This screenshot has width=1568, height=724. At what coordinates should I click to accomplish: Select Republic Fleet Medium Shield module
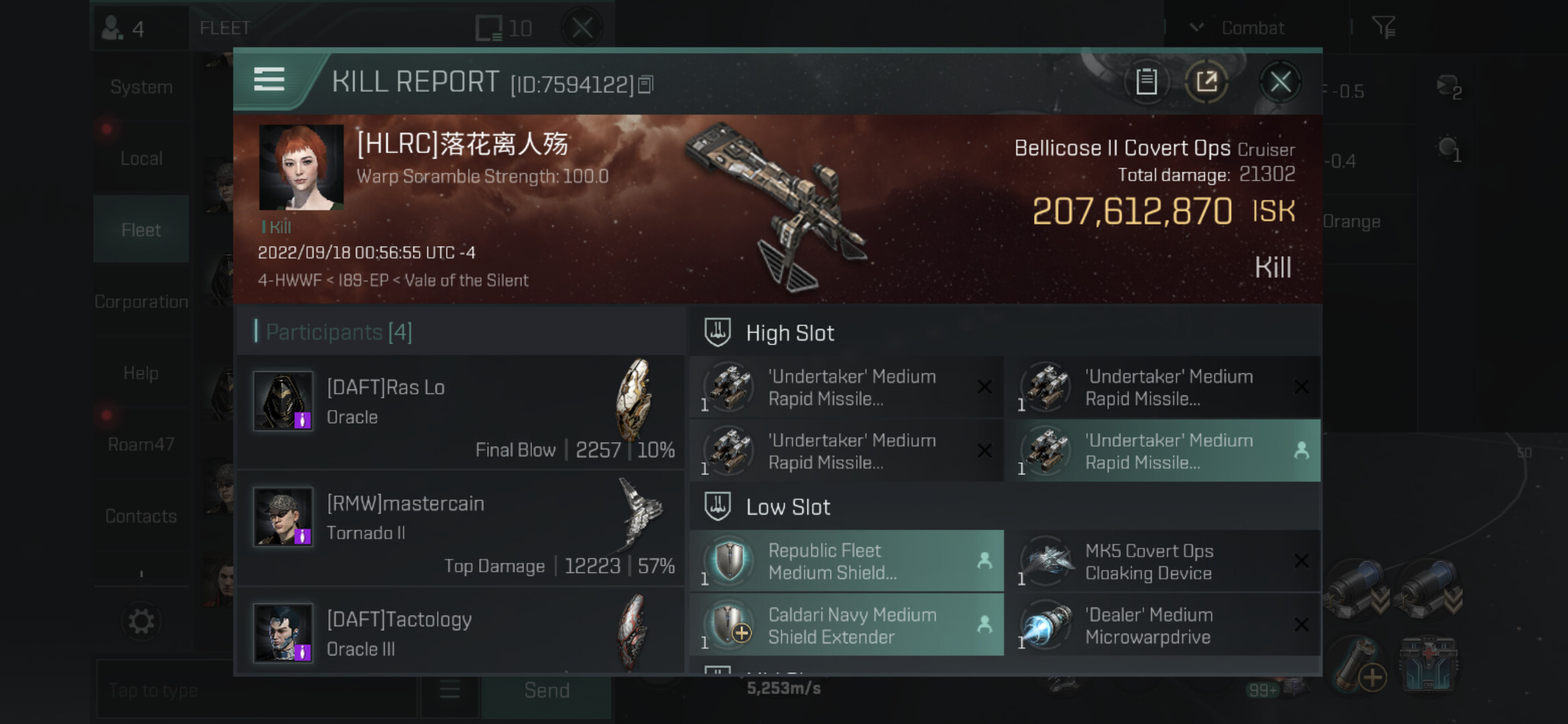tap(846, 561)
